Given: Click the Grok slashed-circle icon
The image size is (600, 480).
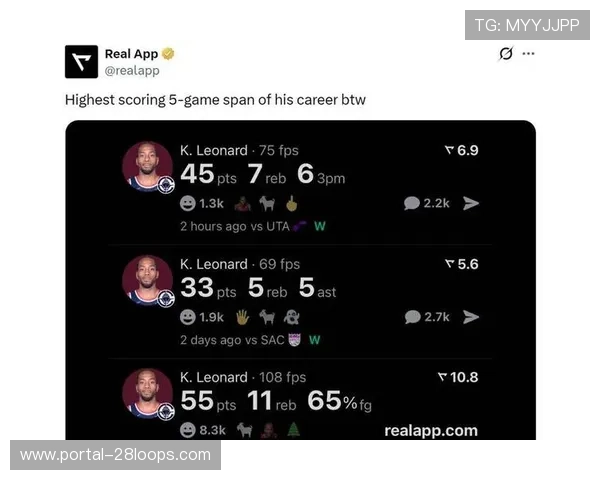Looking at the screenshot, I should tap(506, 54).
